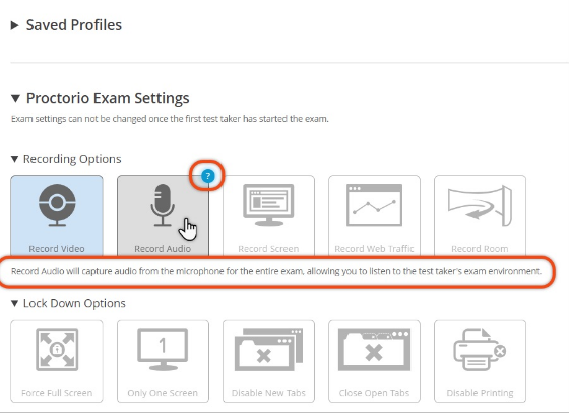The width and height of the screenshot is (569, 413).
Task: Click the Record Screen label text
Action: point(269,249)
